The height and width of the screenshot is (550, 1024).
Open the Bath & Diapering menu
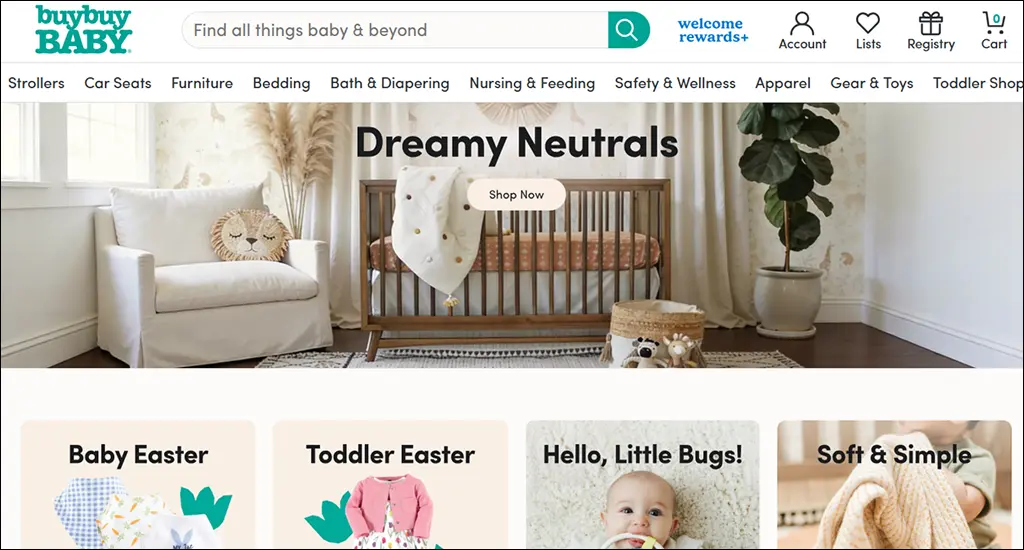pyautogui.click(x=390, y=83)
